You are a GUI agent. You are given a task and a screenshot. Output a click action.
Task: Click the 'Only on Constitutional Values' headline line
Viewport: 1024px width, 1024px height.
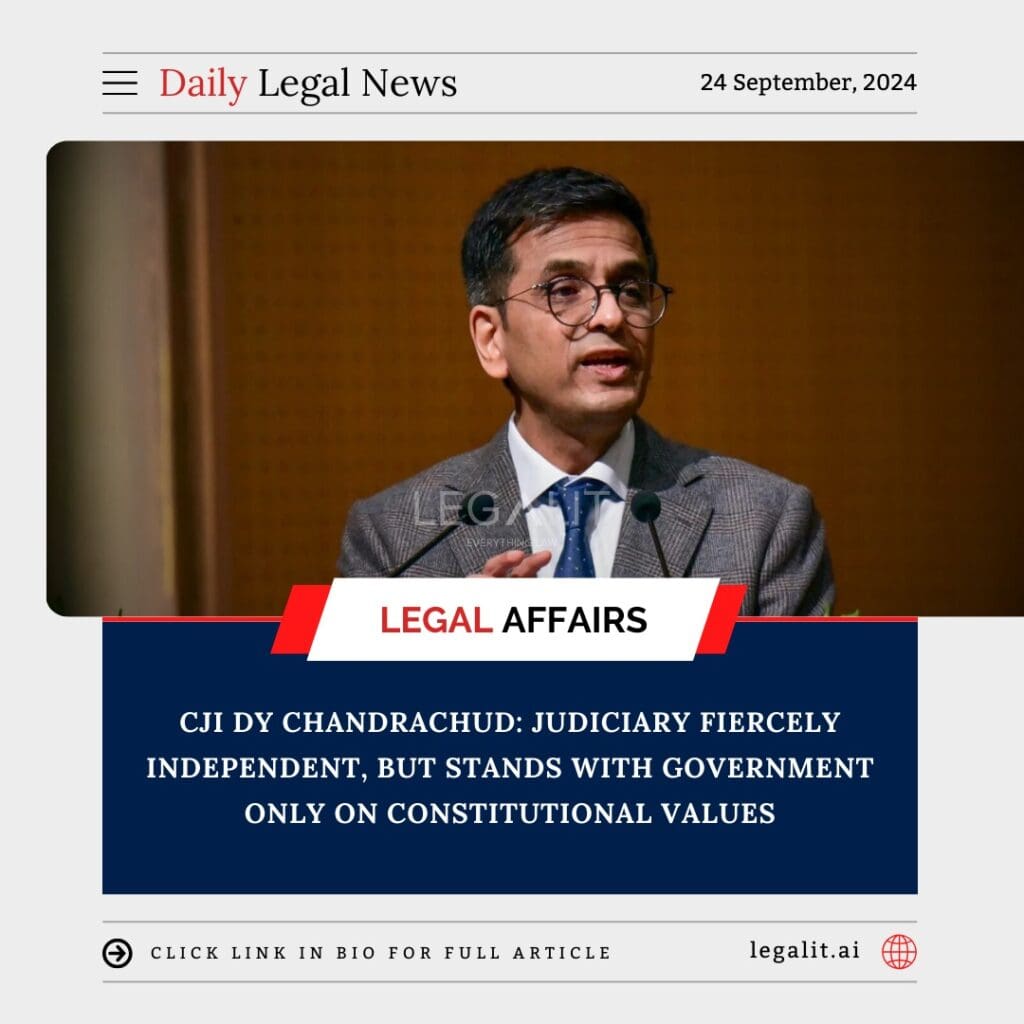[510, 814]
